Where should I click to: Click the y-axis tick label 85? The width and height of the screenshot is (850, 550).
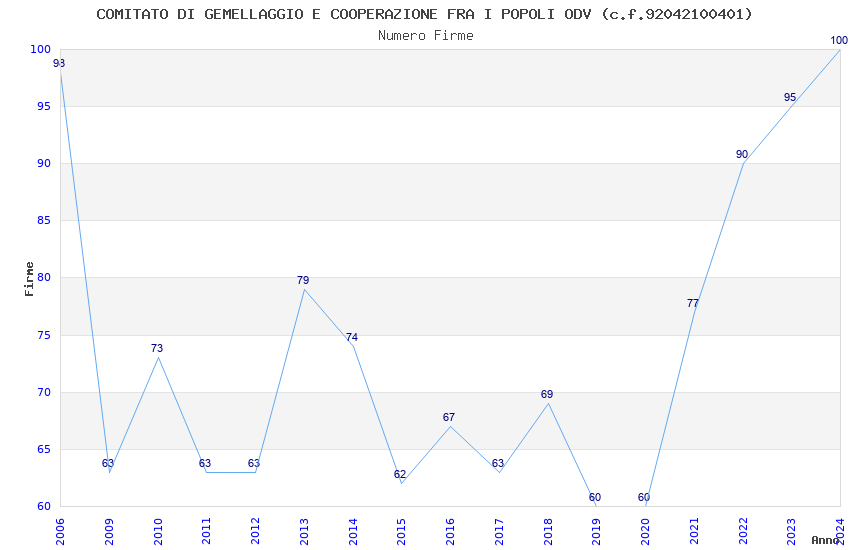[x=44, y=221]
